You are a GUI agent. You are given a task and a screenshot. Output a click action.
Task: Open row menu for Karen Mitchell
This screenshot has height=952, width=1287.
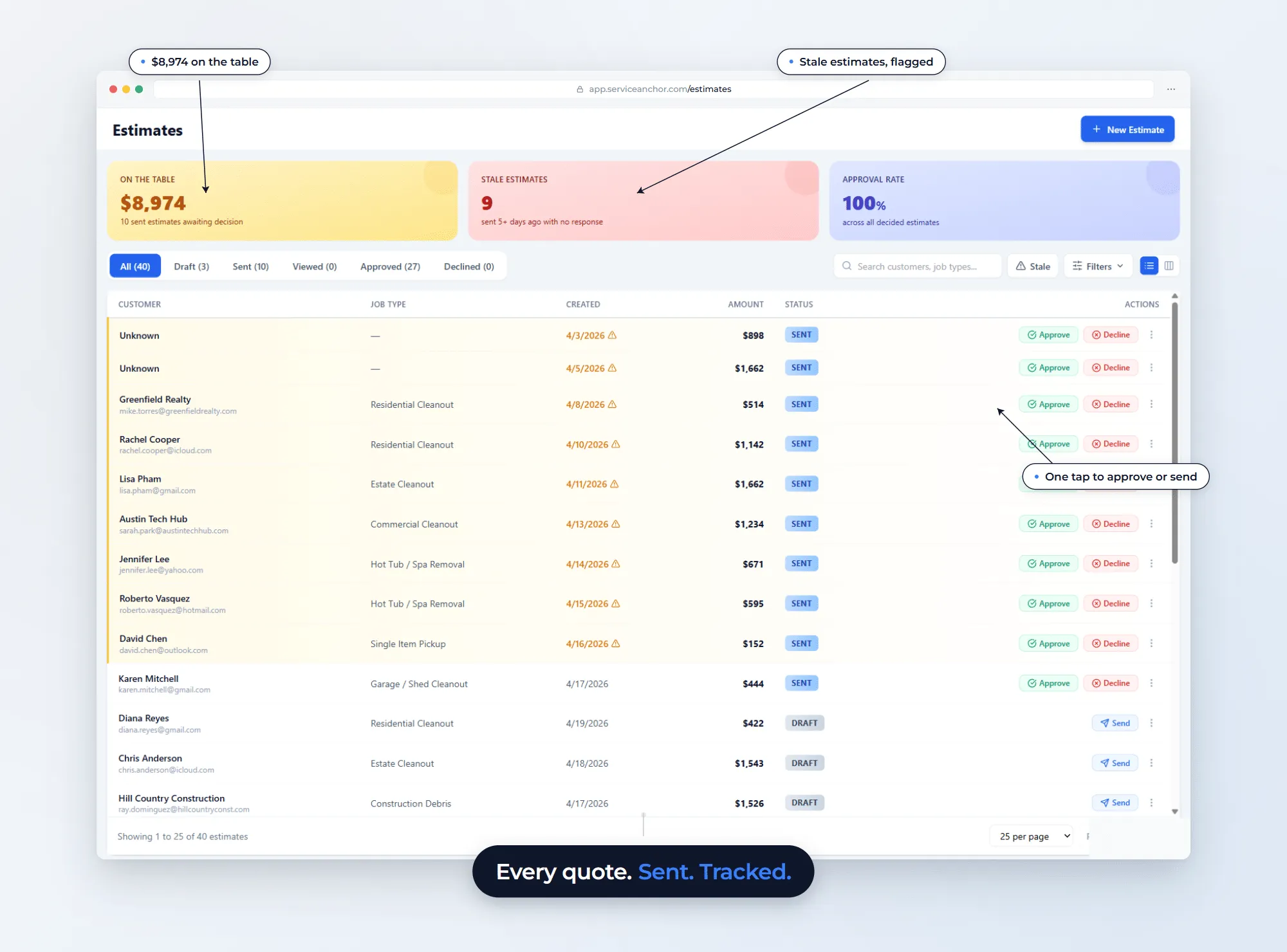coord(1151,683)
